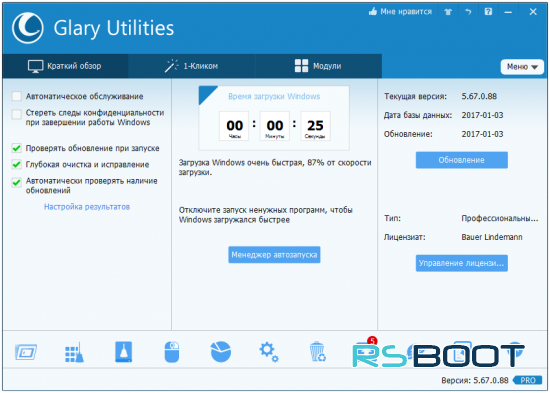Open the disk cleaner broom icon
The height and width of the screenshot is (393, 550).
(x=74, y=352)
